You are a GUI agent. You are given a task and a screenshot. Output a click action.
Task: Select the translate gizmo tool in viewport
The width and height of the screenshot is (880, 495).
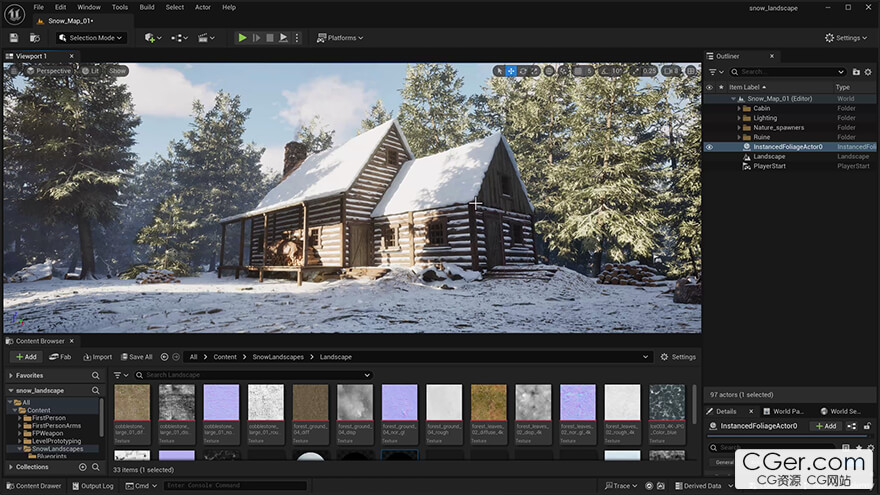pos(511,71)
